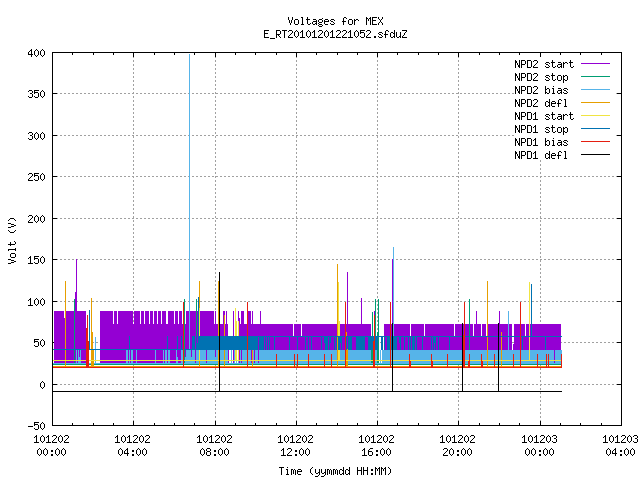Click the x-axis tick '101202 12:00'

[296, 446]
